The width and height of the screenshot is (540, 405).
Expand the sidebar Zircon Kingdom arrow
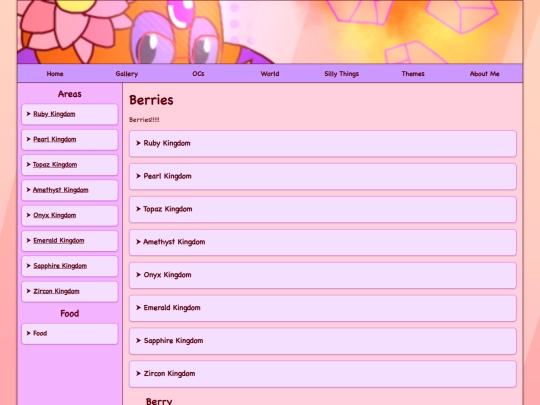(x=29, y=291)
